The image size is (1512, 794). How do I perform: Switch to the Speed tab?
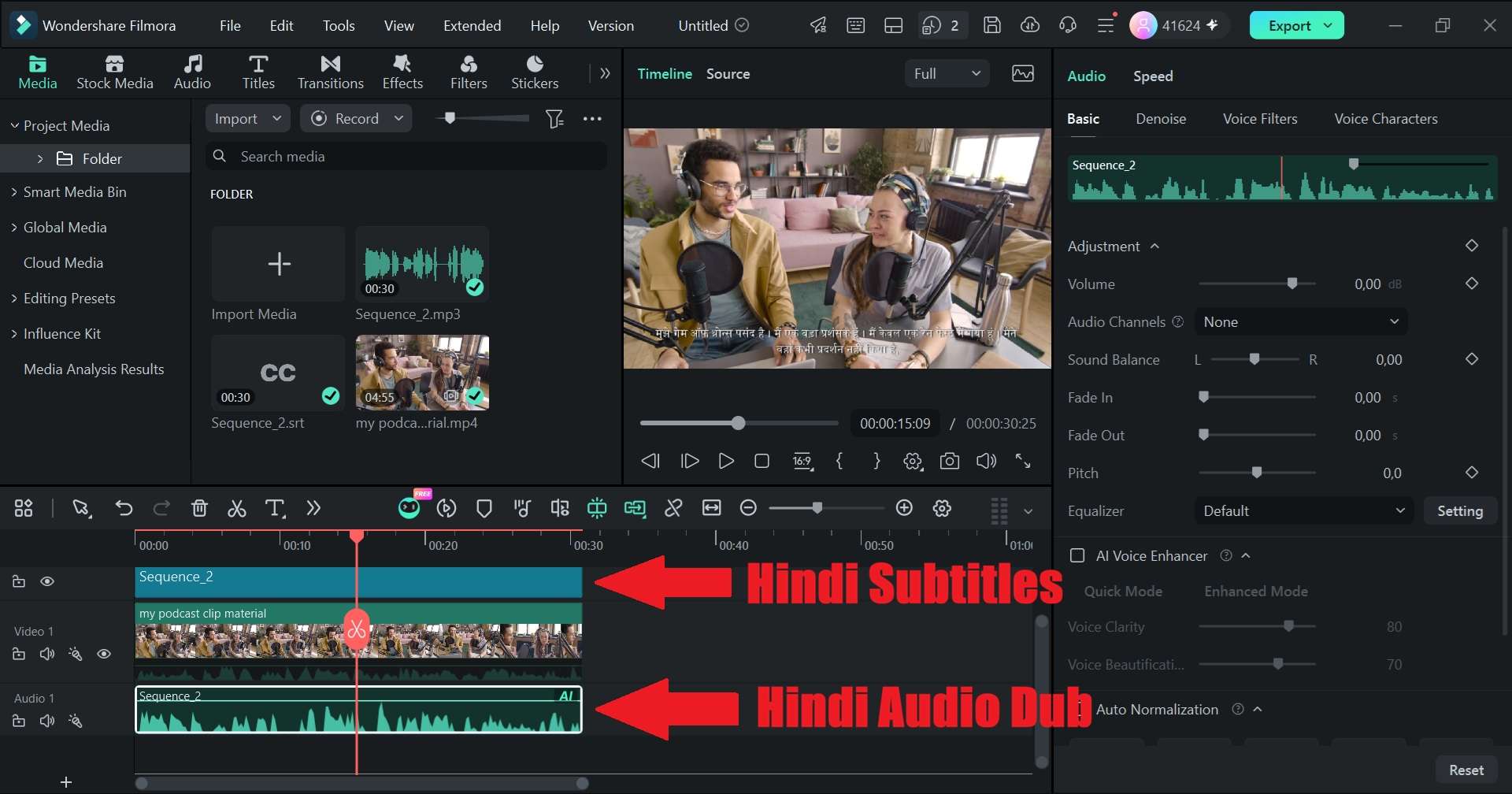pos(1153,76)
